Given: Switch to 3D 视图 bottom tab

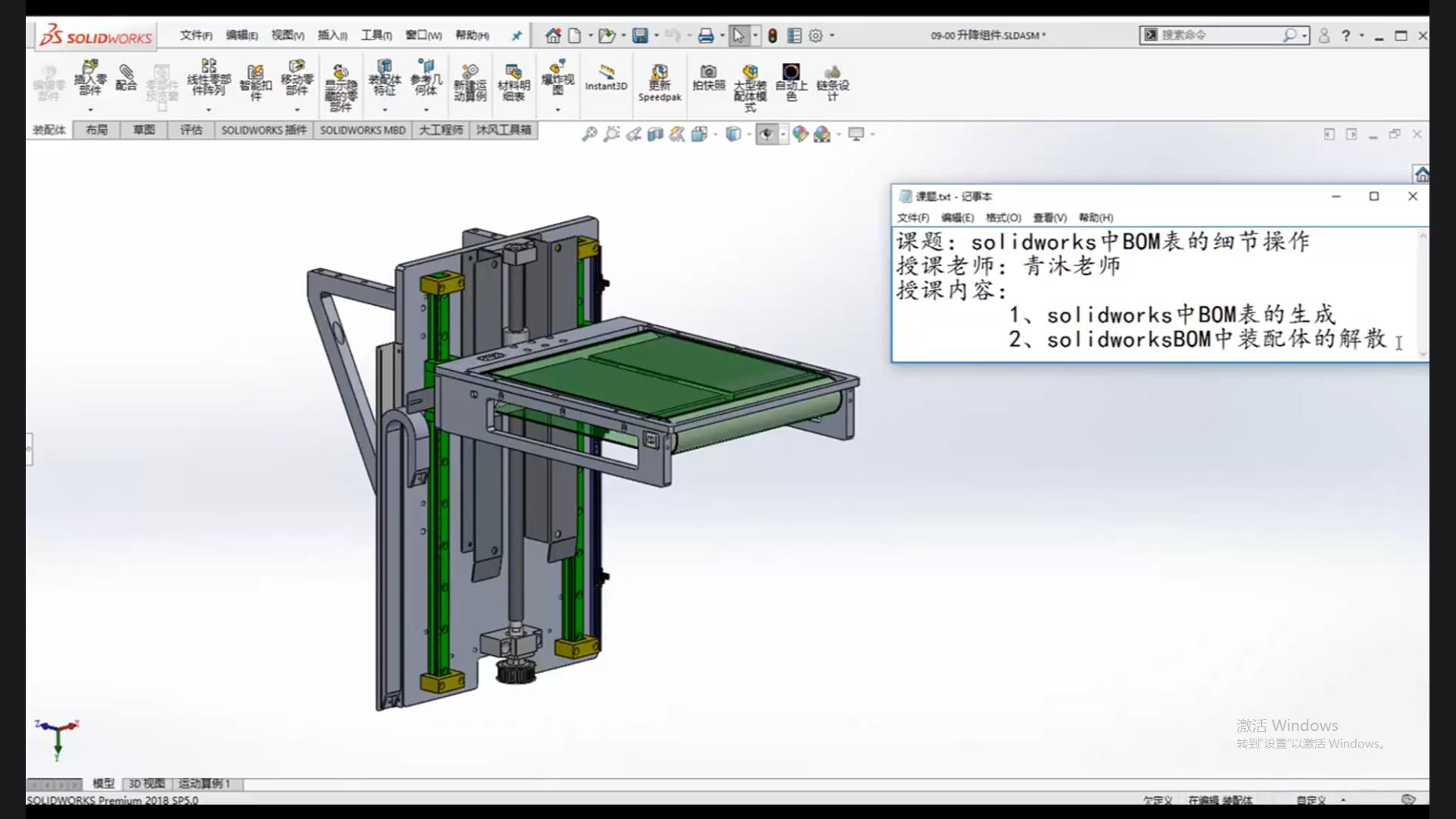Looking at the screenshot, I should [x=146, y=783].
